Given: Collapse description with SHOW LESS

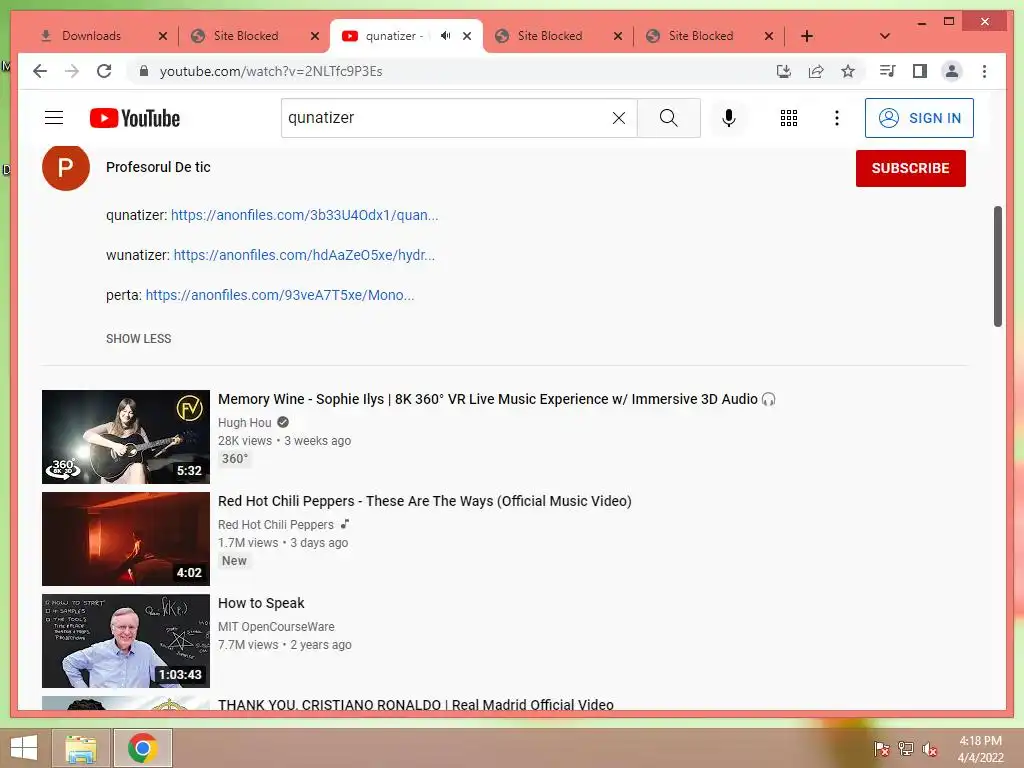Looking at the screenshot, I should [138, 338].
